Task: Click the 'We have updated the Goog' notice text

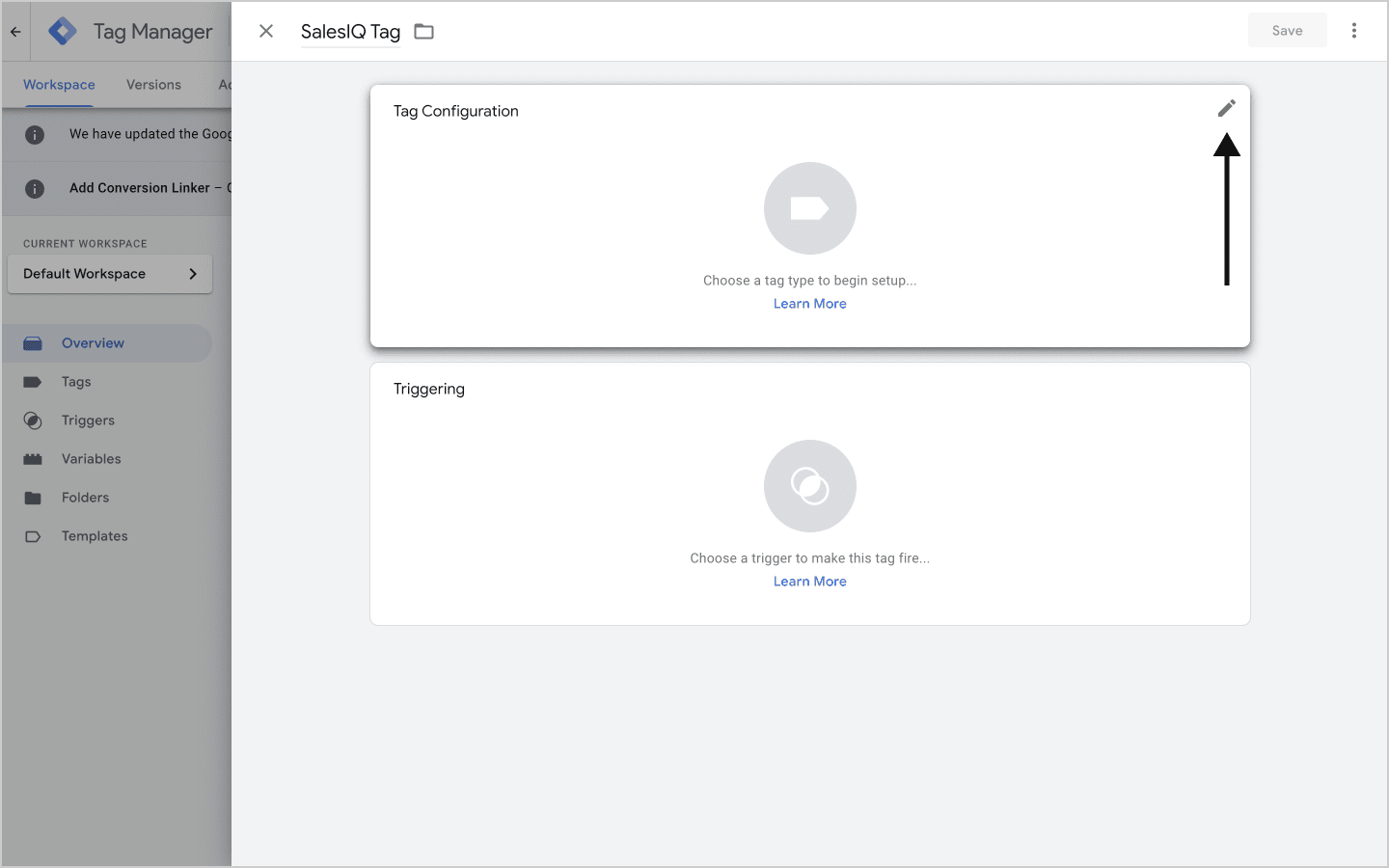Action: [150, 134]
